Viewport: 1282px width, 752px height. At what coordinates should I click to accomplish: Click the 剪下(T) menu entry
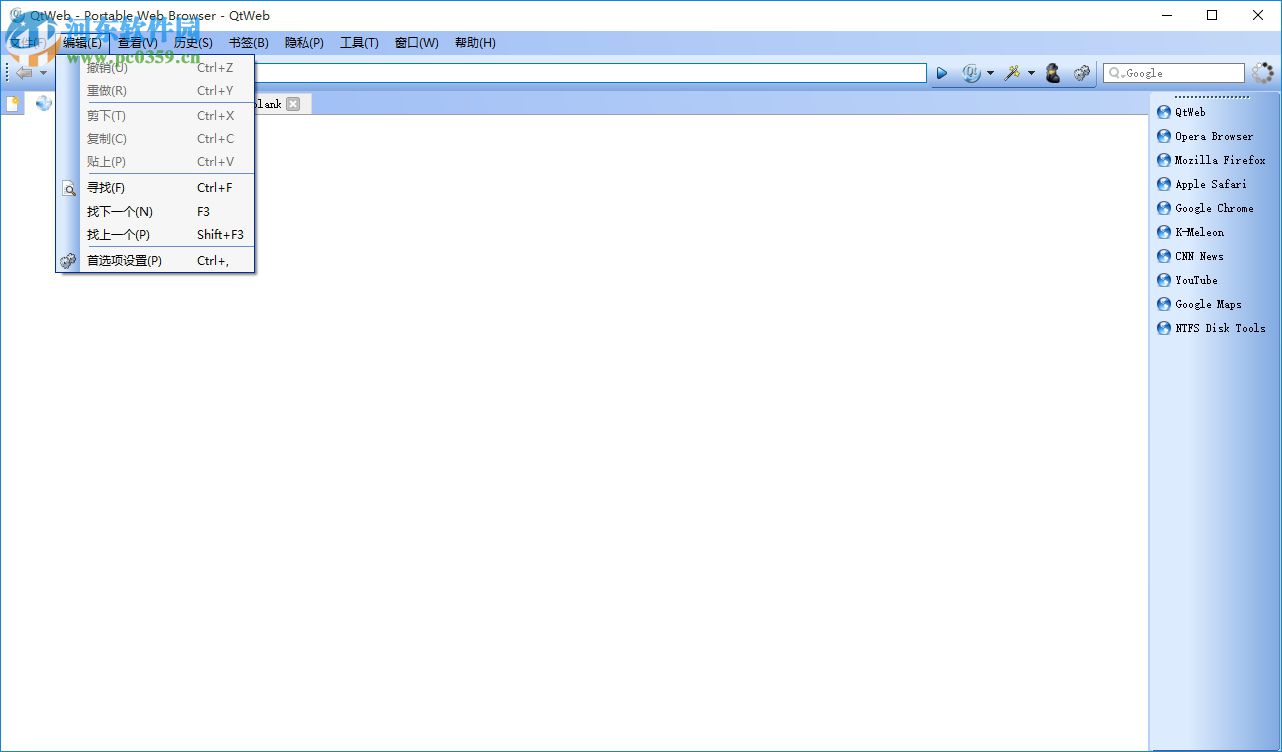point(155,116)
